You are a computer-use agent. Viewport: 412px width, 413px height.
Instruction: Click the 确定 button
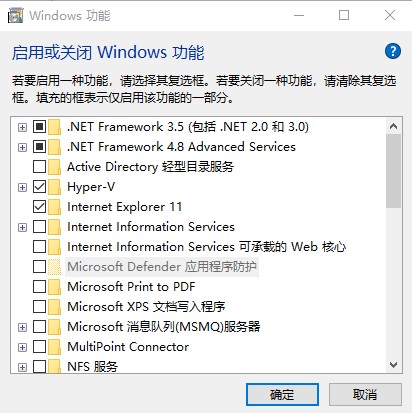tap(282, 395)
